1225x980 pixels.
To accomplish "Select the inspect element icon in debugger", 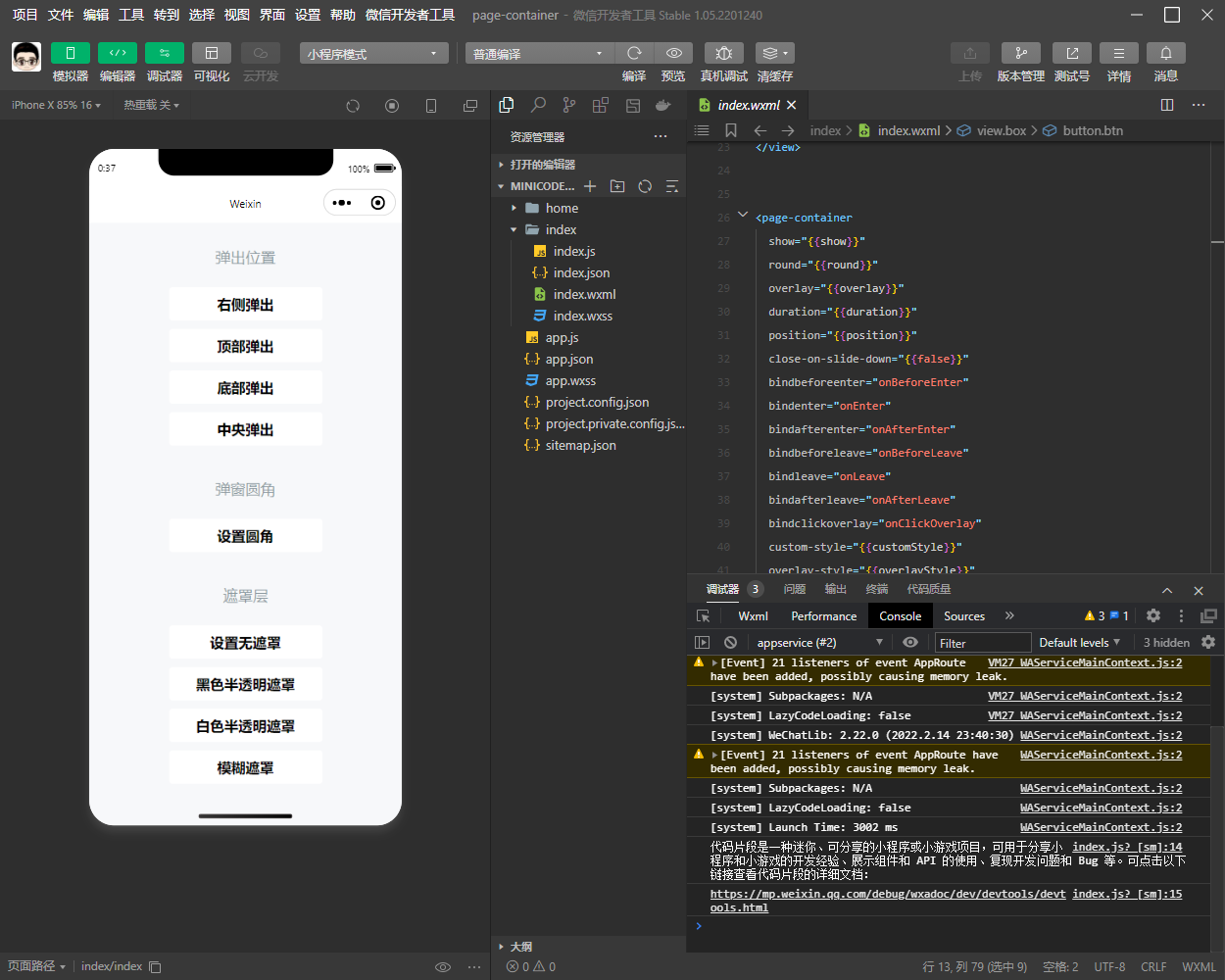I will [703, 615].
